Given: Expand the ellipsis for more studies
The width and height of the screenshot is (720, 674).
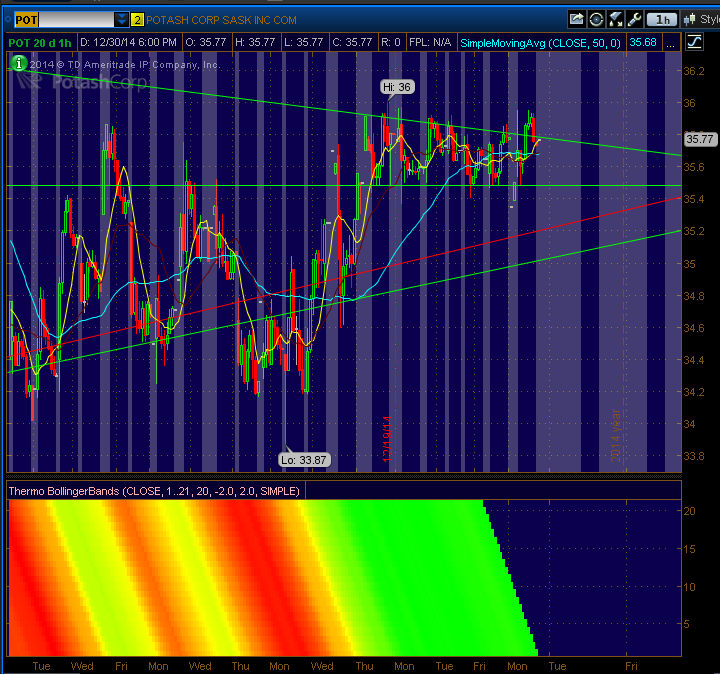Looking at the screenshot, I should coord(670,44).
